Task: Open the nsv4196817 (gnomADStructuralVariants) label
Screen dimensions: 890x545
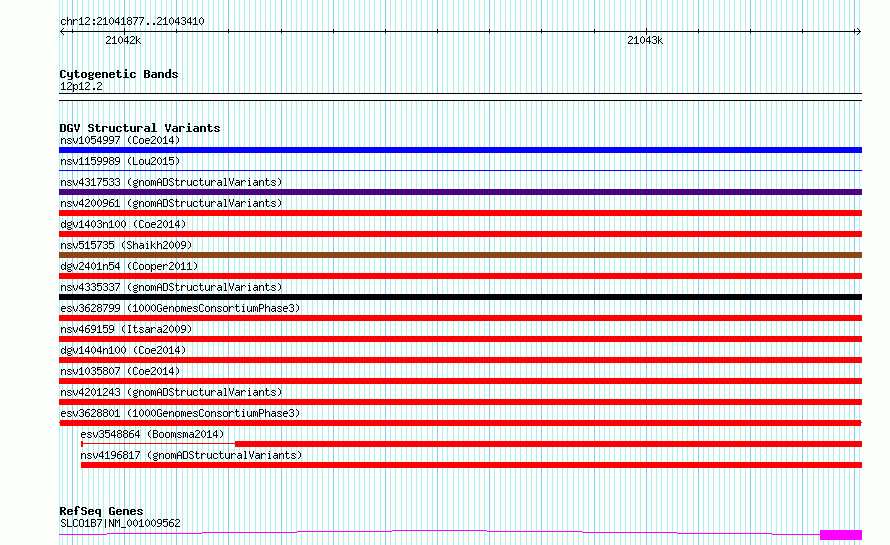Action: 191,455
